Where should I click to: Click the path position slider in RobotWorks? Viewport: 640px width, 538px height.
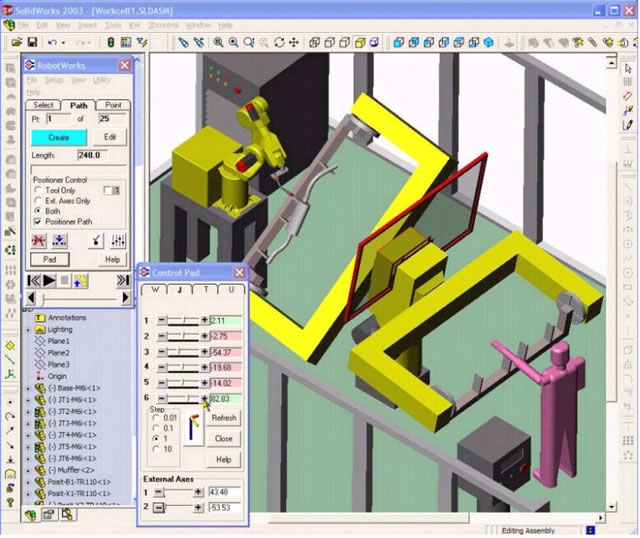78,298
